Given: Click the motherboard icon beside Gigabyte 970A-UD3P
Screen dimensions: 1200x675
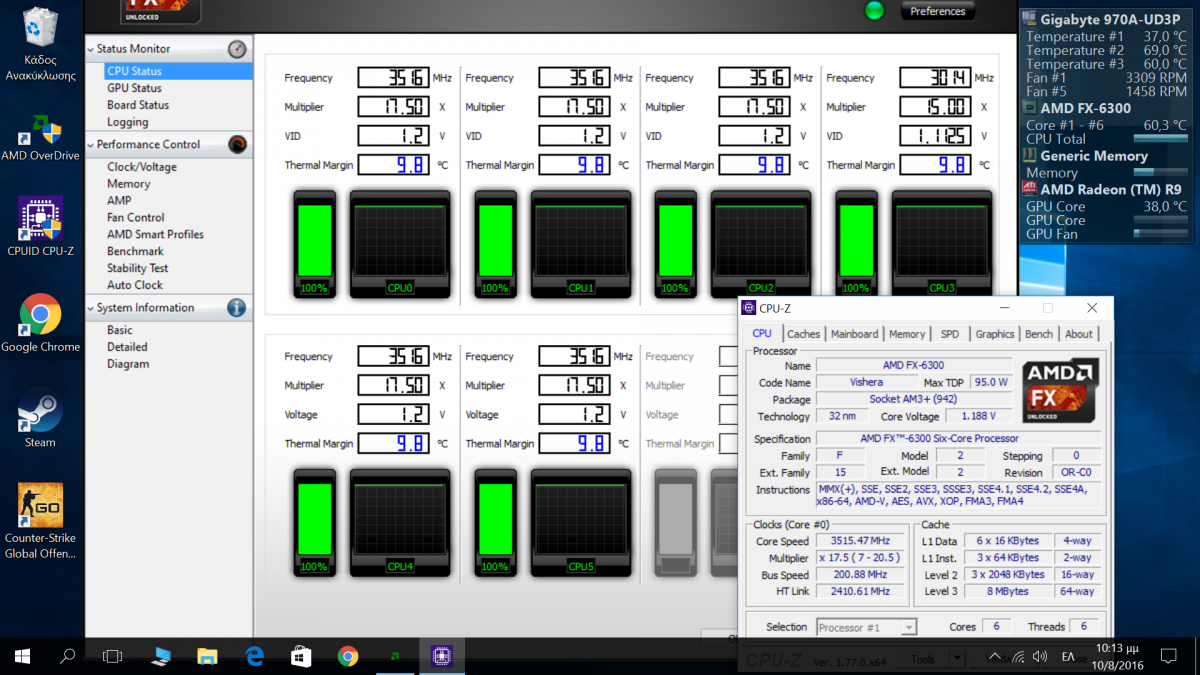Looking at the screenshot, I should [x=1030, y=19].
